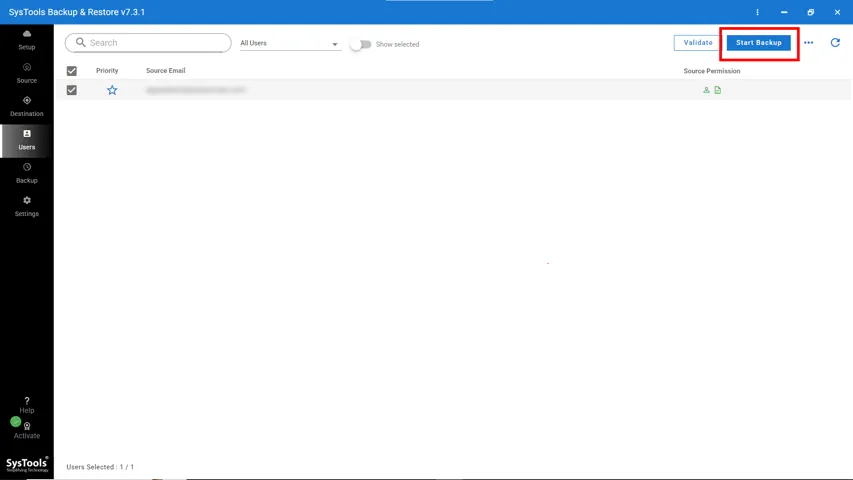
Task: Click the Validate button
Action: coord(698,42)
